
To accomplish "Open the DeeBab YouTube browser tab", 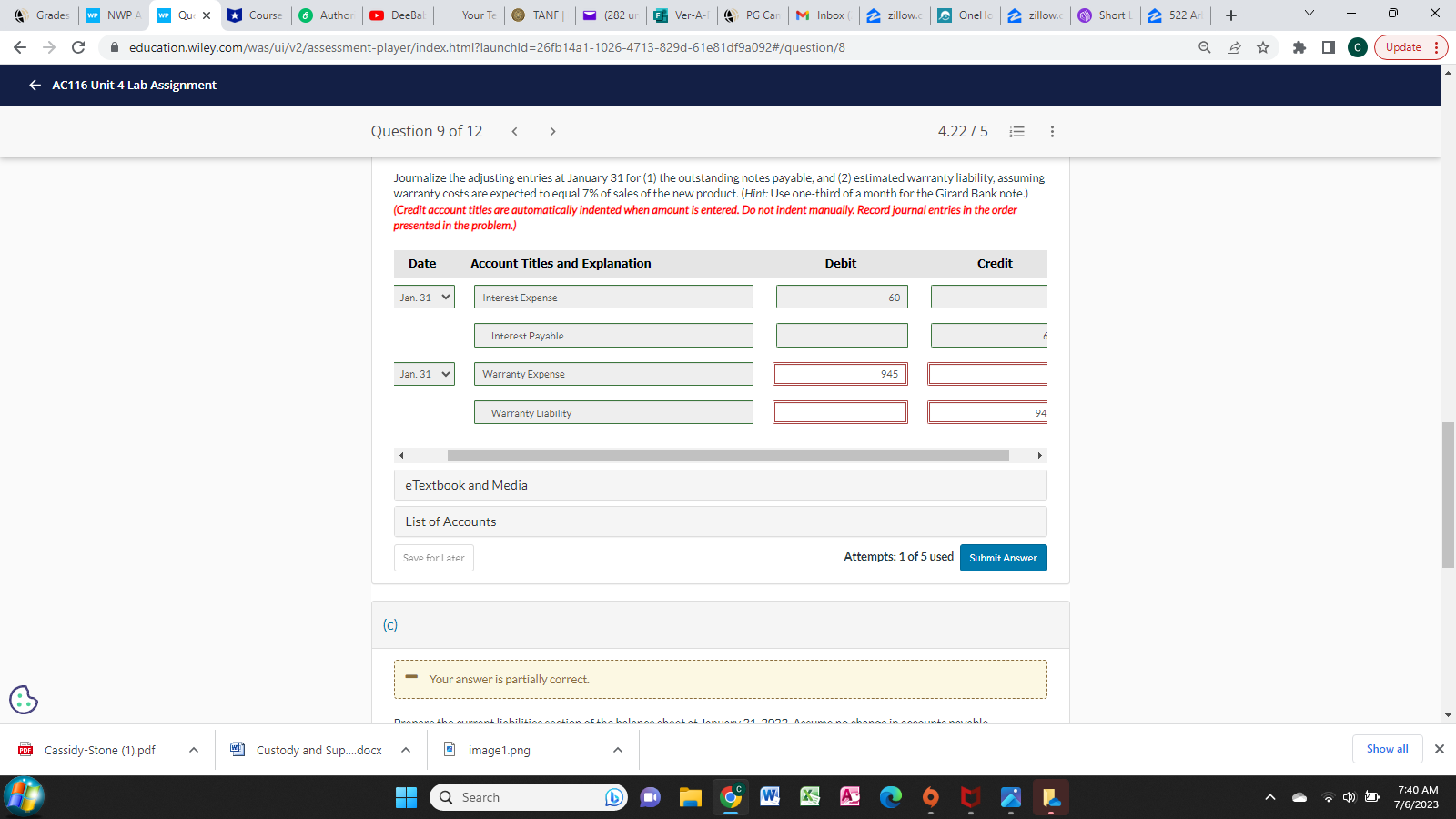I will pos(400,15).
